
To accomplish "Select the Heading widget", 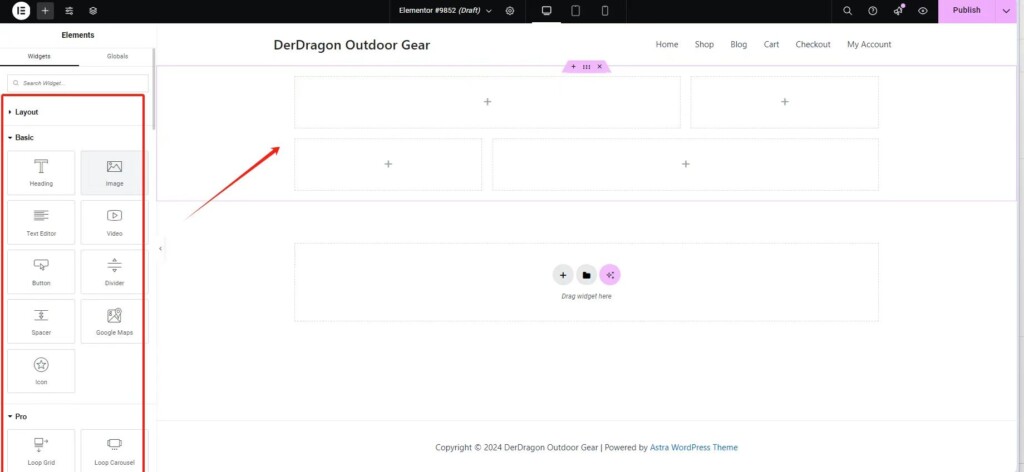I will [x=41, y=173].
